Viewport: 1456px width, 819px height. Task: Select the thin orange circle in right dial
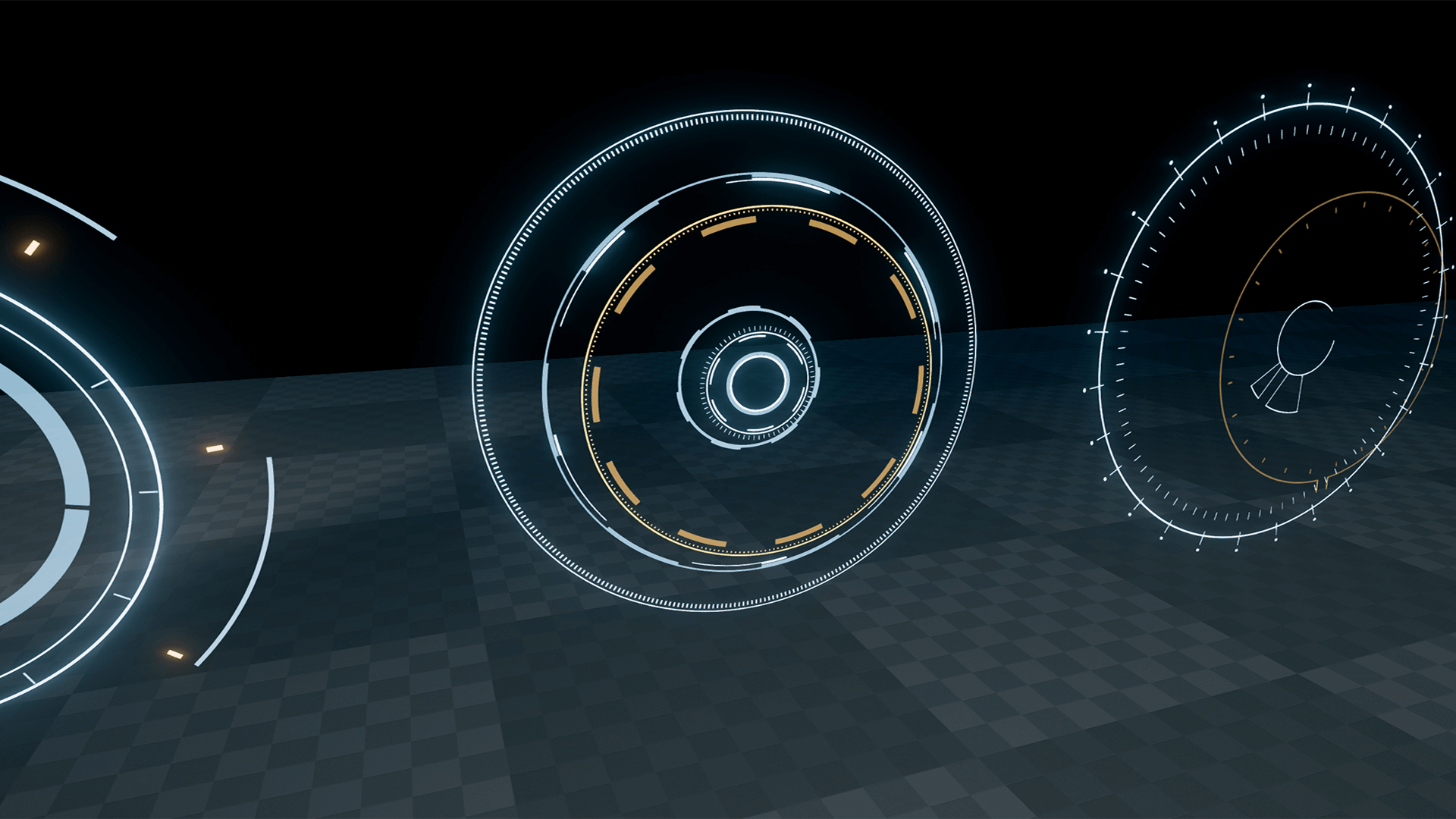[x=1332, y=337]
